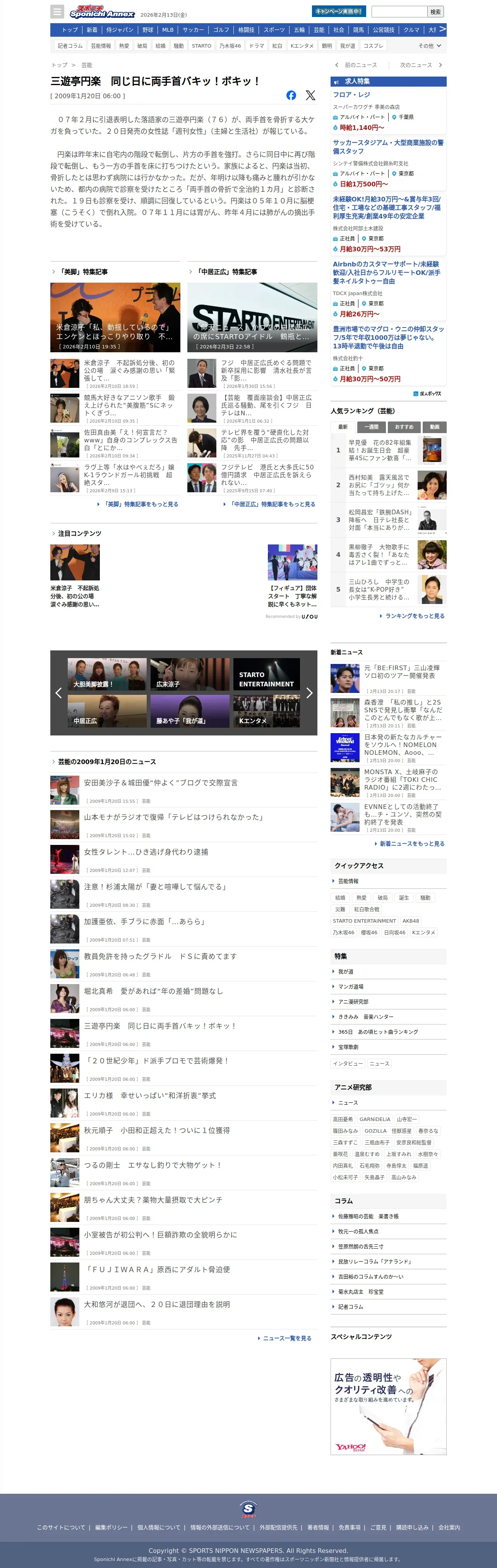This screenshot has height=1568, width=497.
Task: Show previous slide in the photo carousel
Action: coord(58,693)
